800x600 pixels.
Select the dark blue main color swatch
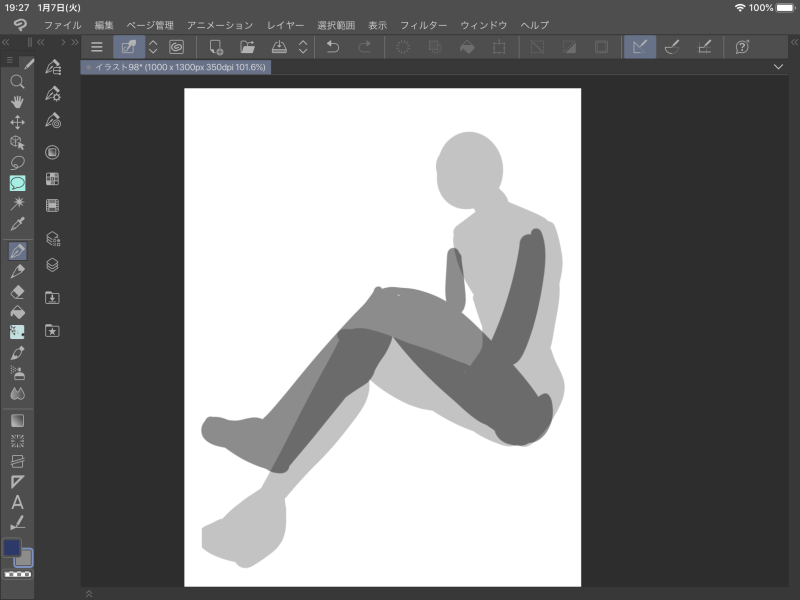click(x=12, y=547)
